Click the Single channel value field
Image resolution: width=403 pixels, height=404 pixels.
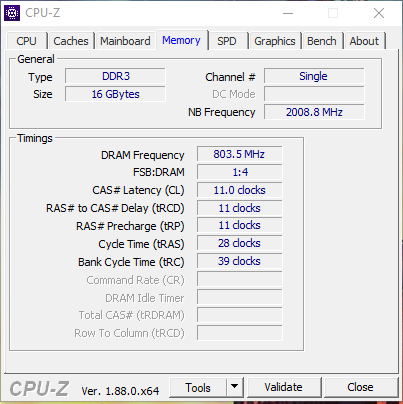[314, 76]
